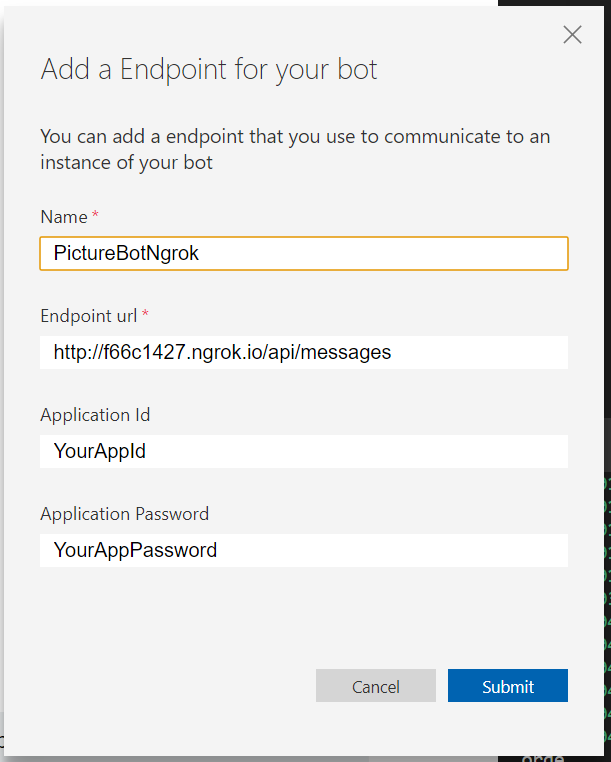Click the "Endpoint url" field label

[88, 316]
